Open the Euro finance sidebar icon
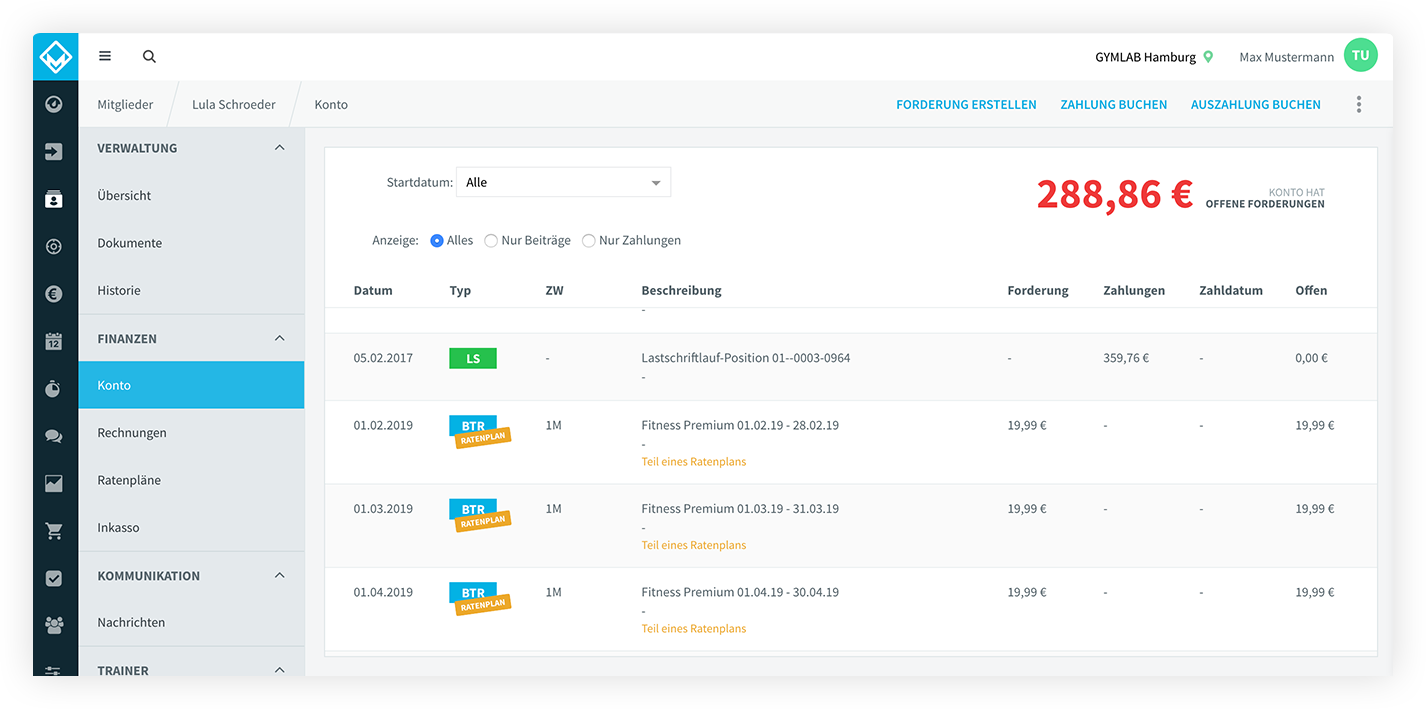This screenshot has height=709, width=1426. [54, 294]
